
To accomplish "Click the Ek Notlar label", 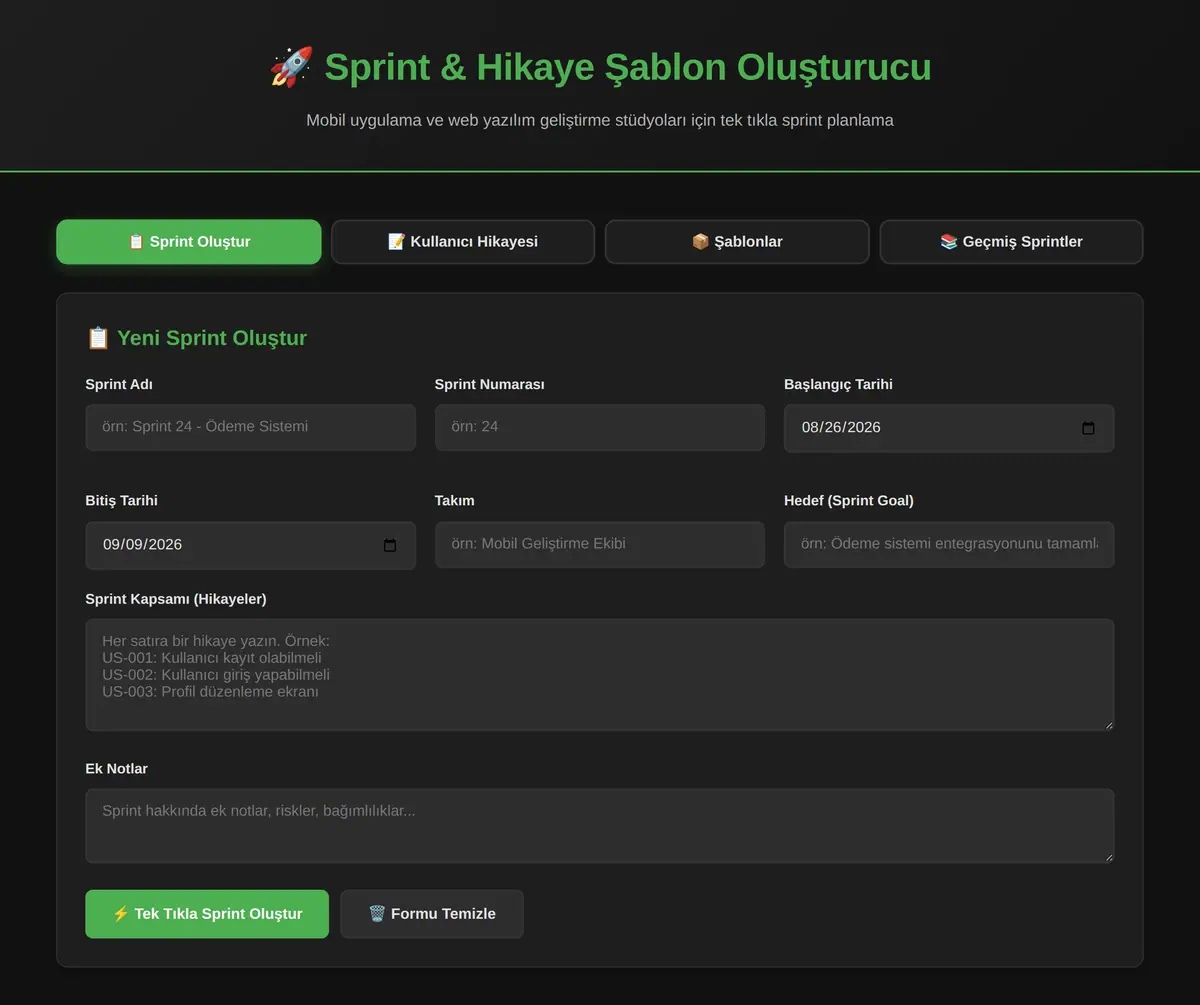I will coord(117,769).
